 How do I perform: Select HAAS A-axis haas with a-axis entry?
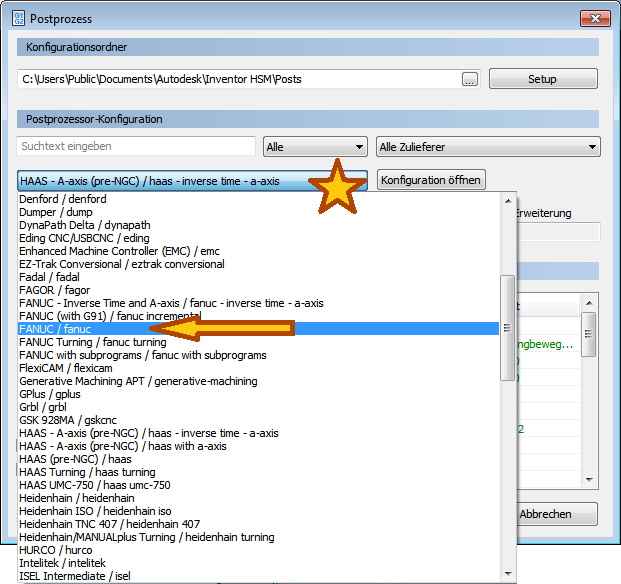click(x=258, y=446)
